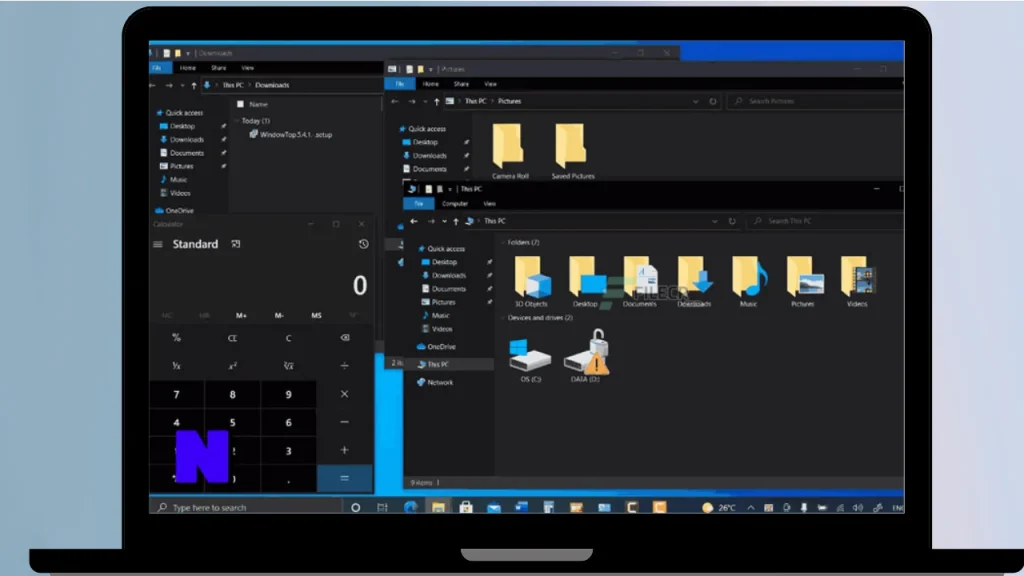
Task: Click the calculator percent key
Action: (x=176, y=338)
